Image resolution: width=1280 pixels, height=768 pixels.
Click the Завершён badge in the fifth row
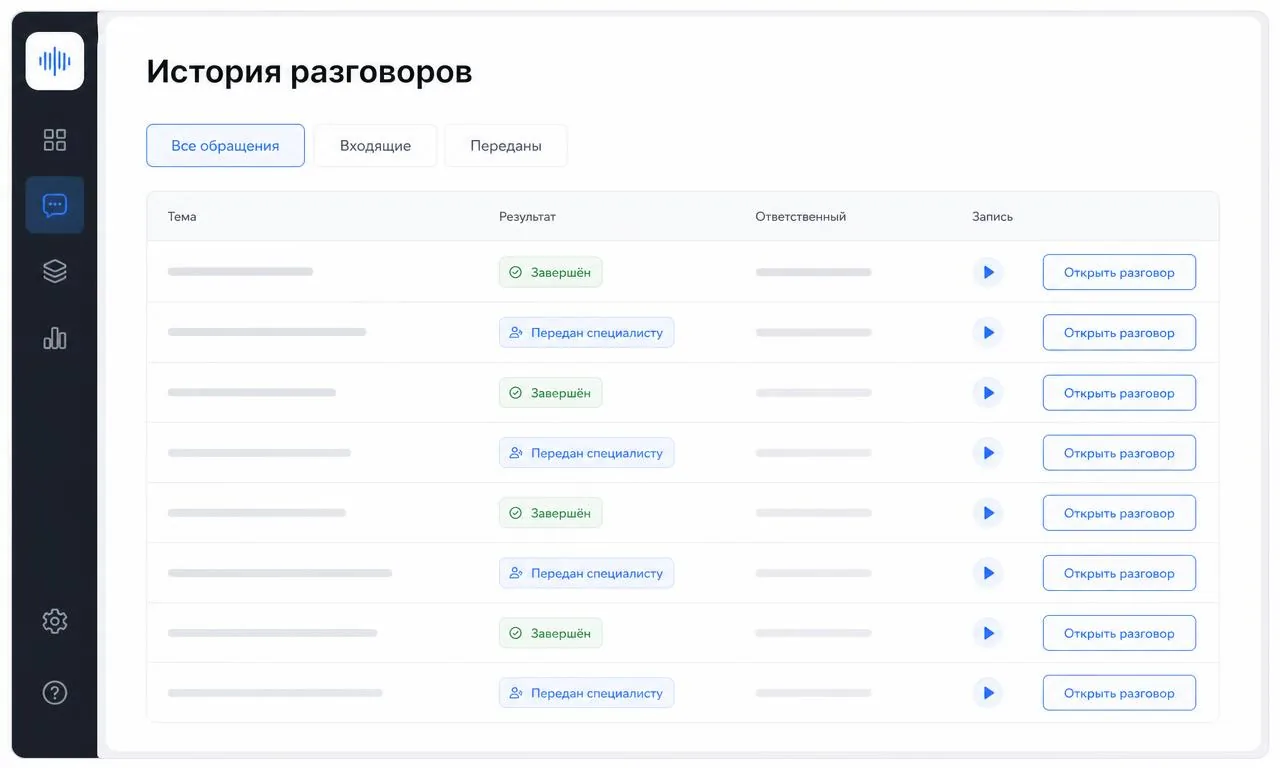point(551,512)
